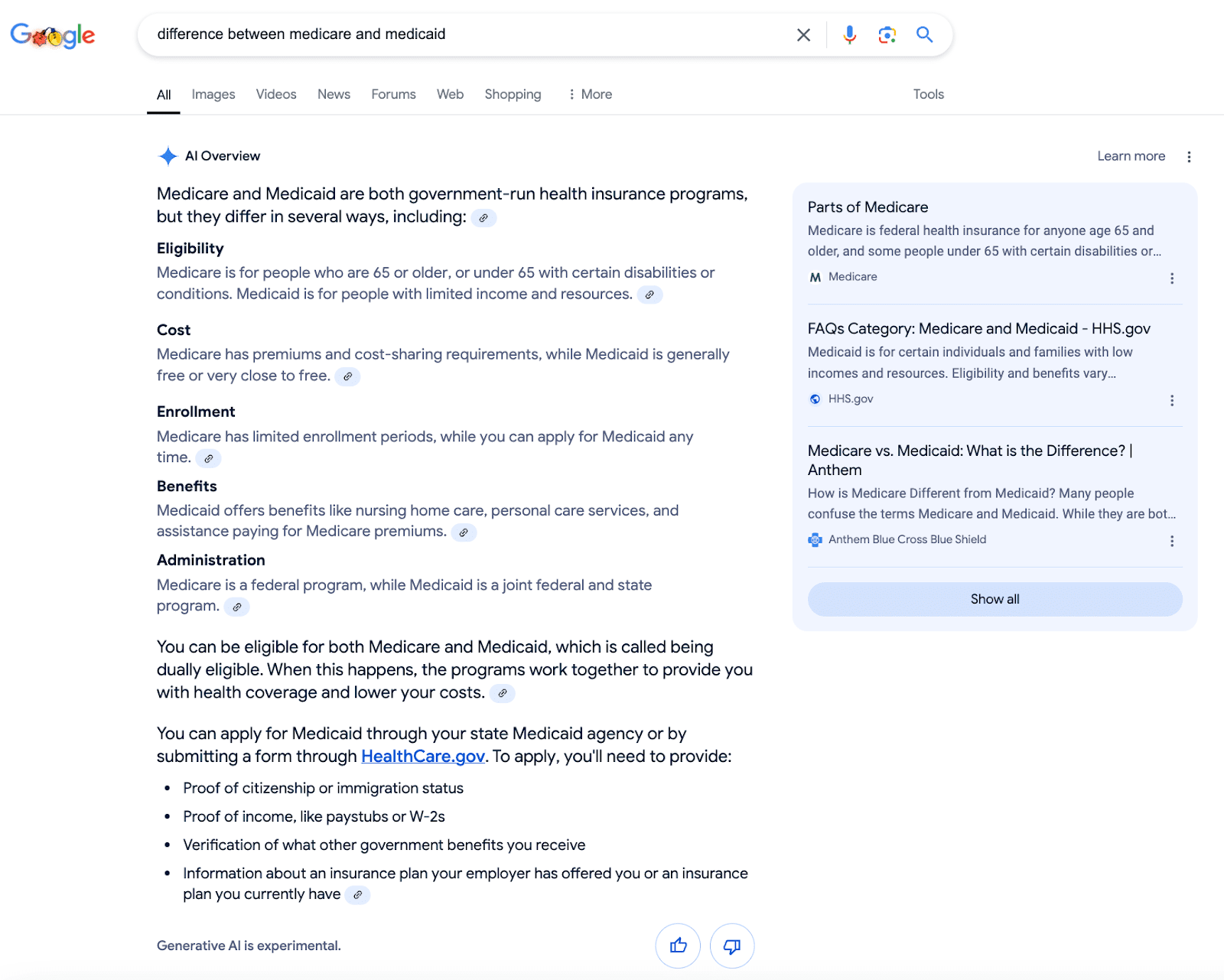Click the Benefits heading
The height and width of the screenshot is (980, 1224).
click(x=187, y=487)
